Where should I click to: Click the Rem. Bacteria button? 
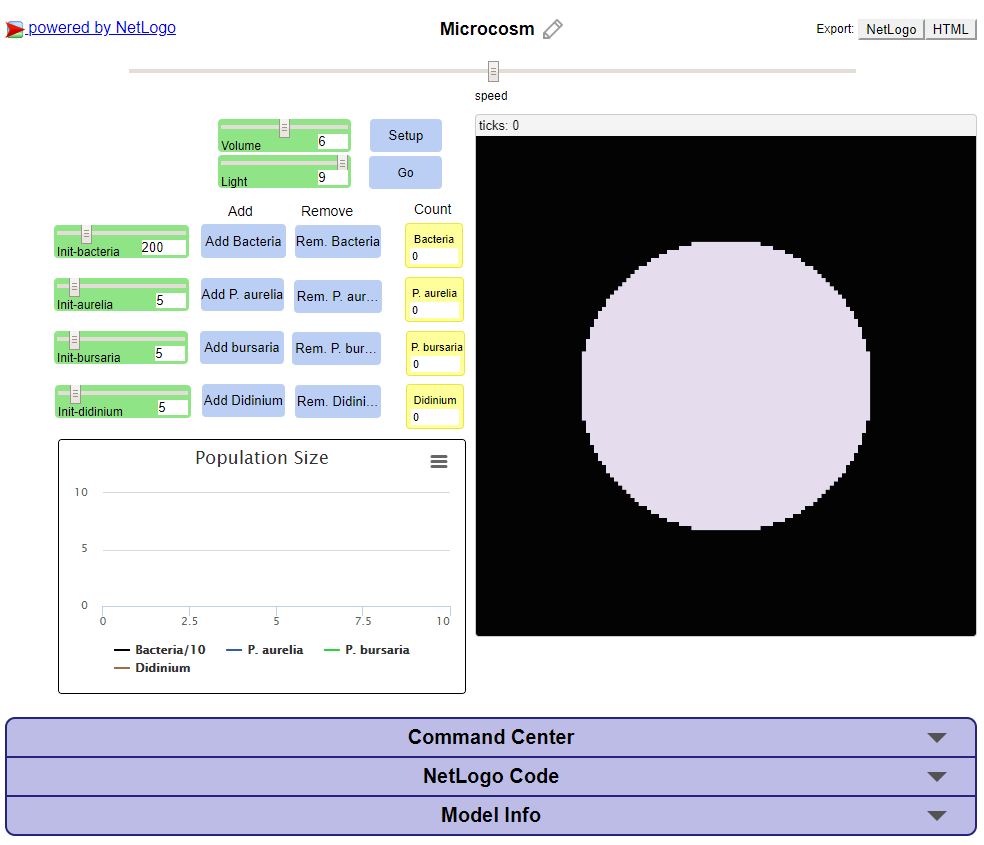click(338, 241)
